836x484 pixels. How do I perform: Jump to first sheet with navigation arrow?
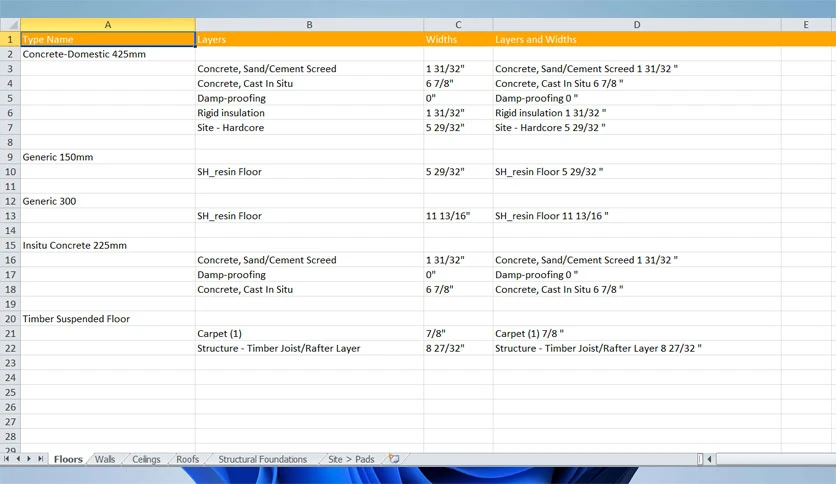pyautogui.click(x=6, y=459)
